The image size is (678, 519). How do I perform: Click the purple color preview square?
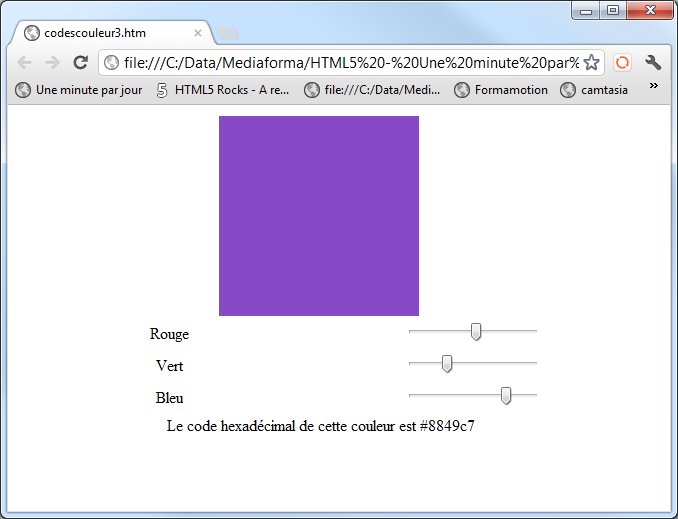[319, 216]
